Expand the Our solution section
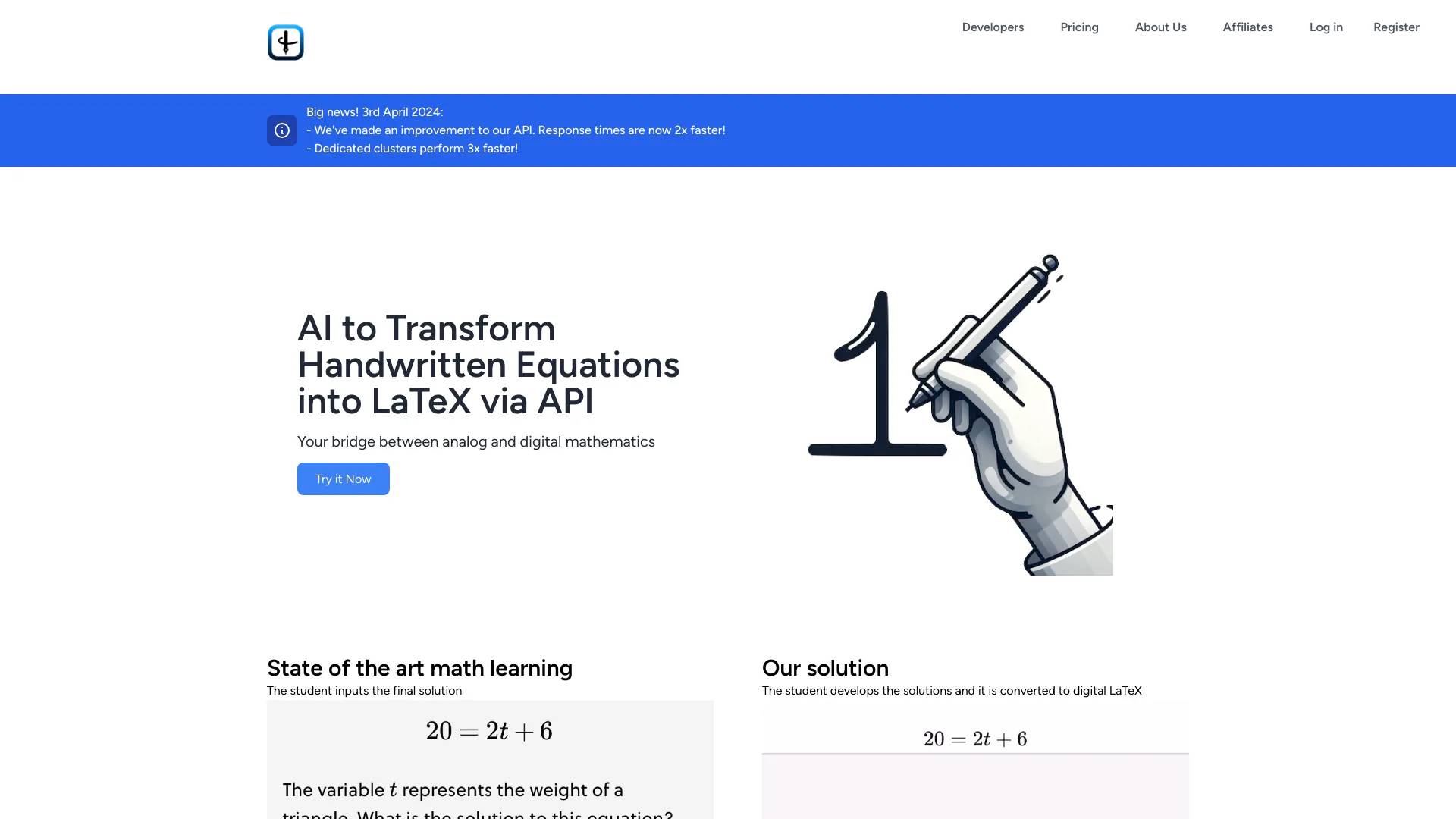Viewport: 1456px width, 819px height. [824, 668]
